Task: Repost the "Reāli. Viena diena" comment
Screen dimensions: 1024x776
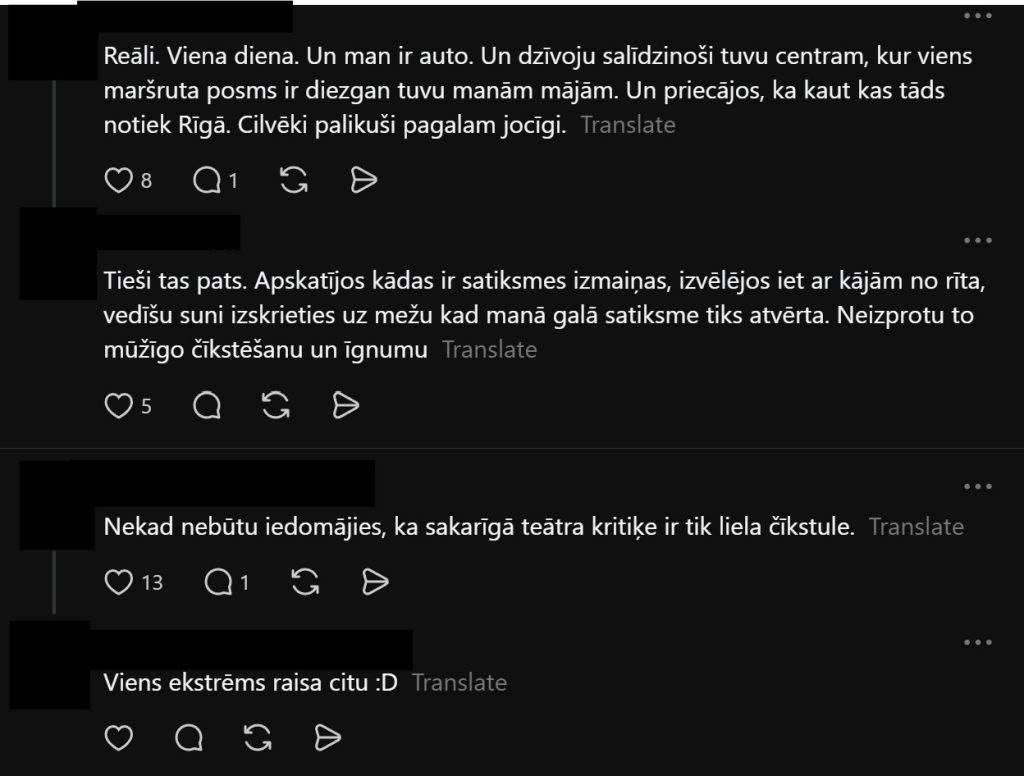Action: coord(294,180)
